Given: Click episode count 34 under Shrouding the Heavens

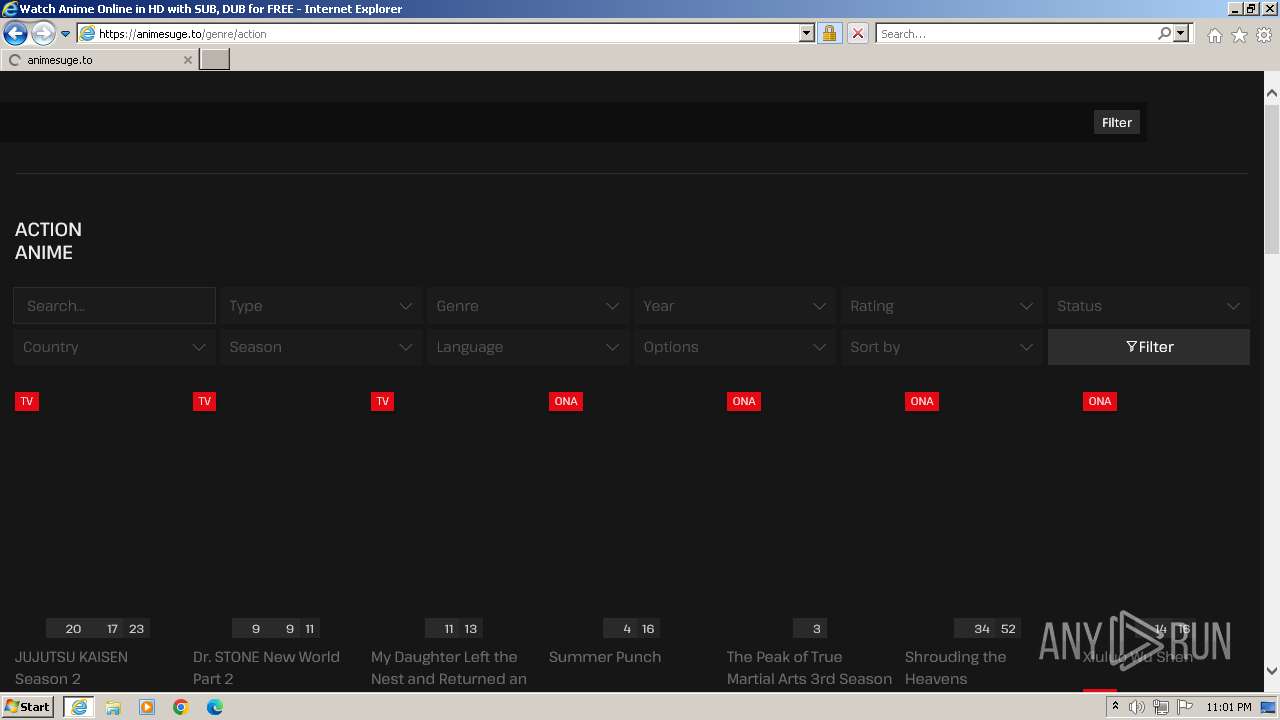Looking at the screenshot, I should pyautogui.click(x=982, y=629).
